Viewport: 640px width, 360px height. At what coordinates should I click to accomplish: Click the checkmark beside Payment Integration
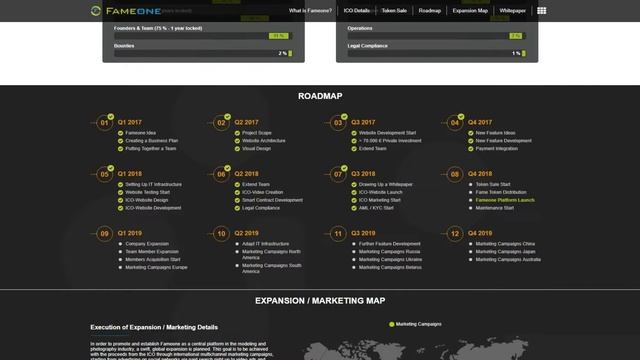point(471,149)
